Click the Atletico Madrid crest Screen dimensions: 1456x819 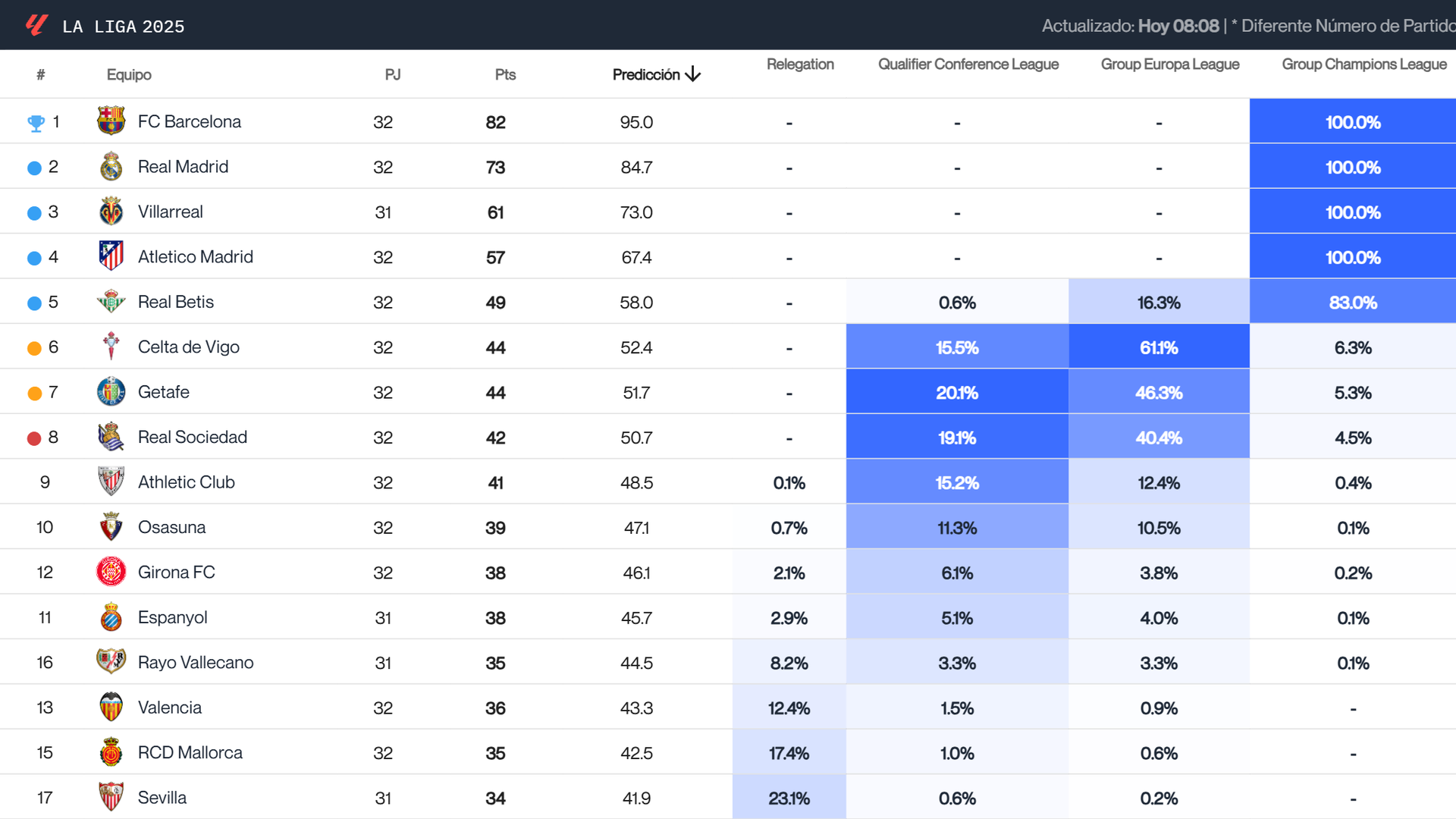pyautogui.click(x=110, y=256)
